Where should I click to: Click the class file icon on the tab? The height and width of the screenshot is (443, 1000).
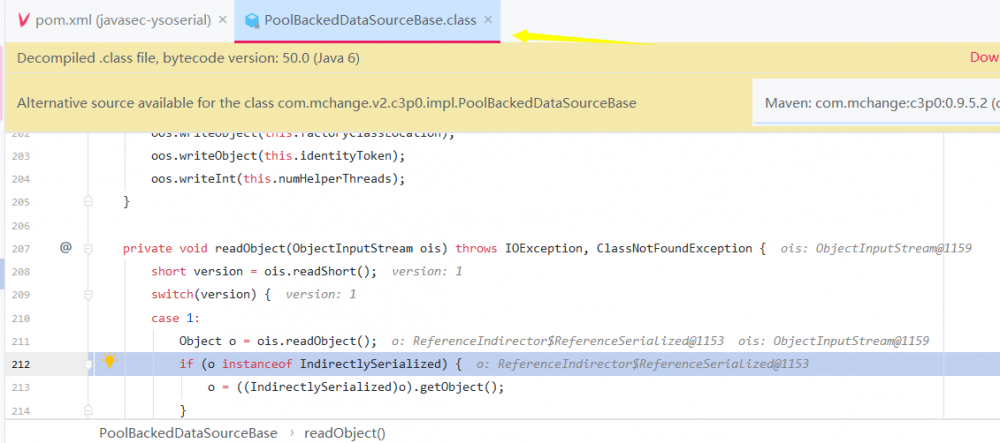(x=253, y=20)
